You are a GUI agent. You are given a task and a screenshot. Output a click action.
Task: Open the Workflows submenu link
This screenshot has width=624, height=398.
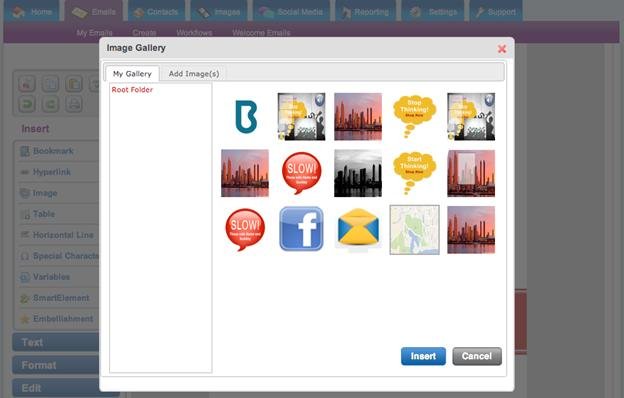click(x=194, y=33)
